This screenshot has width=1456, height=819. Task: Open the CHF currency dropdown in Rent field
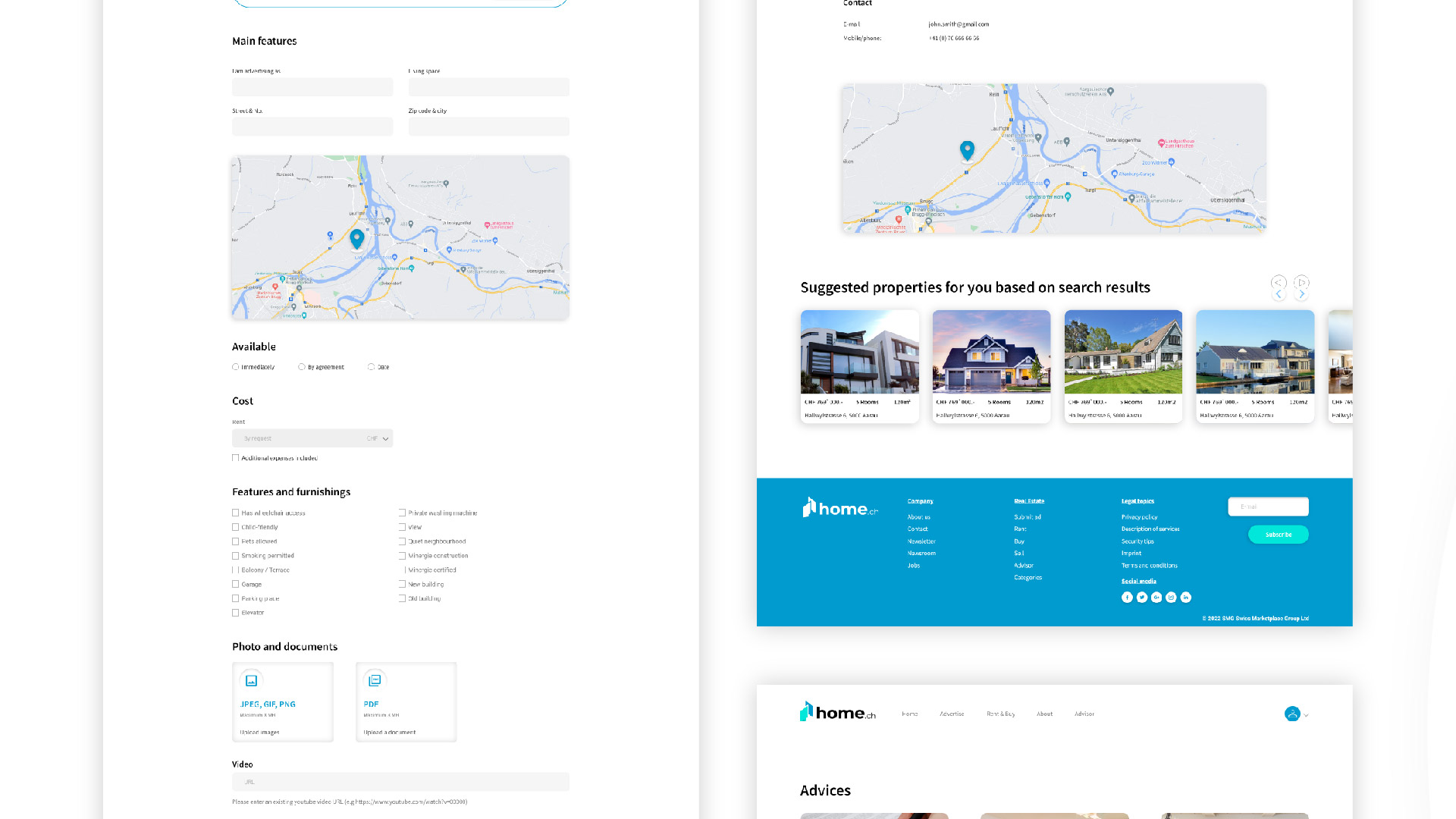385,438
